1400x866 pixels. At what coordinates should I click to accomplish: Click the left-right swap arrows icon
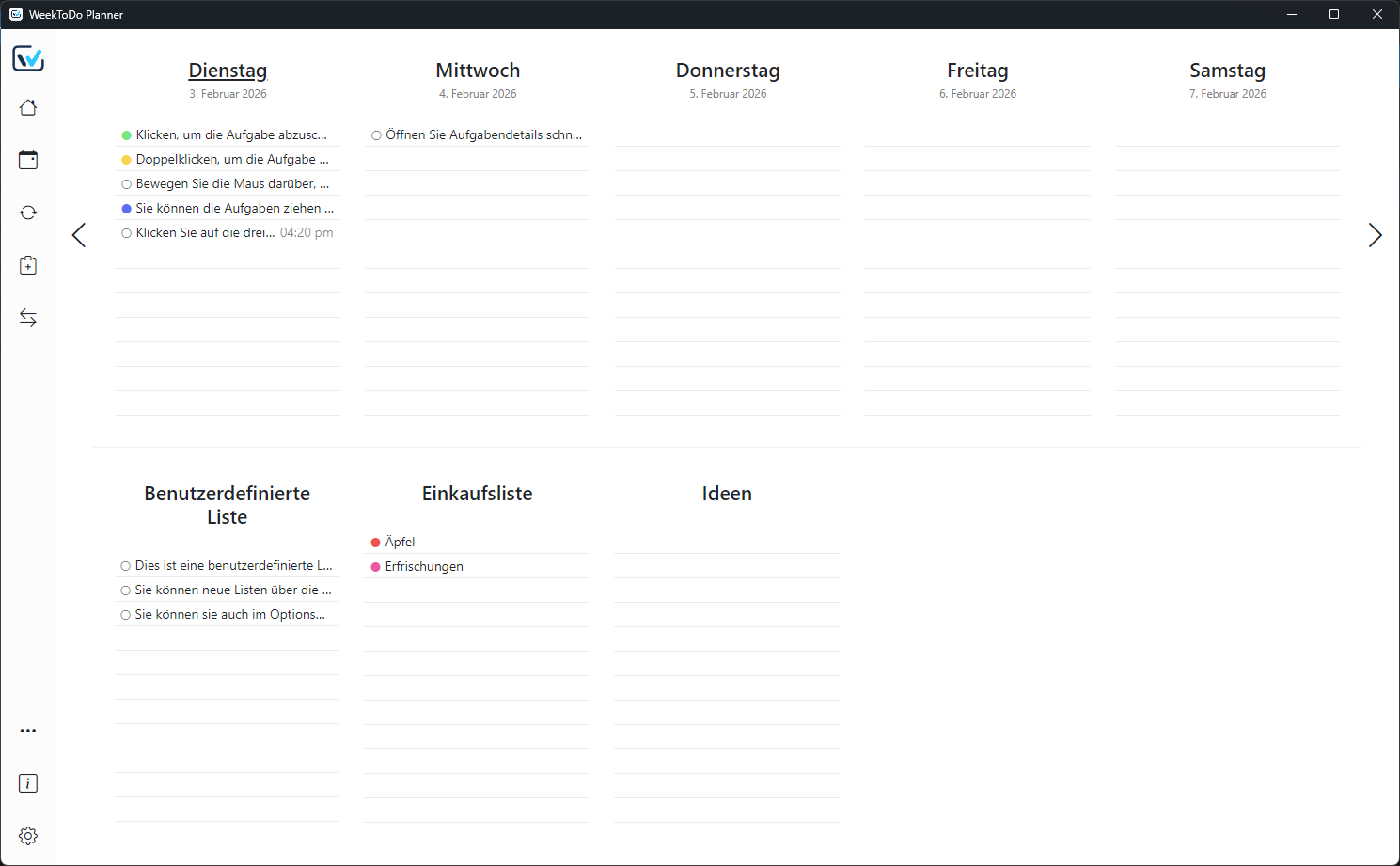coord(28,319)
